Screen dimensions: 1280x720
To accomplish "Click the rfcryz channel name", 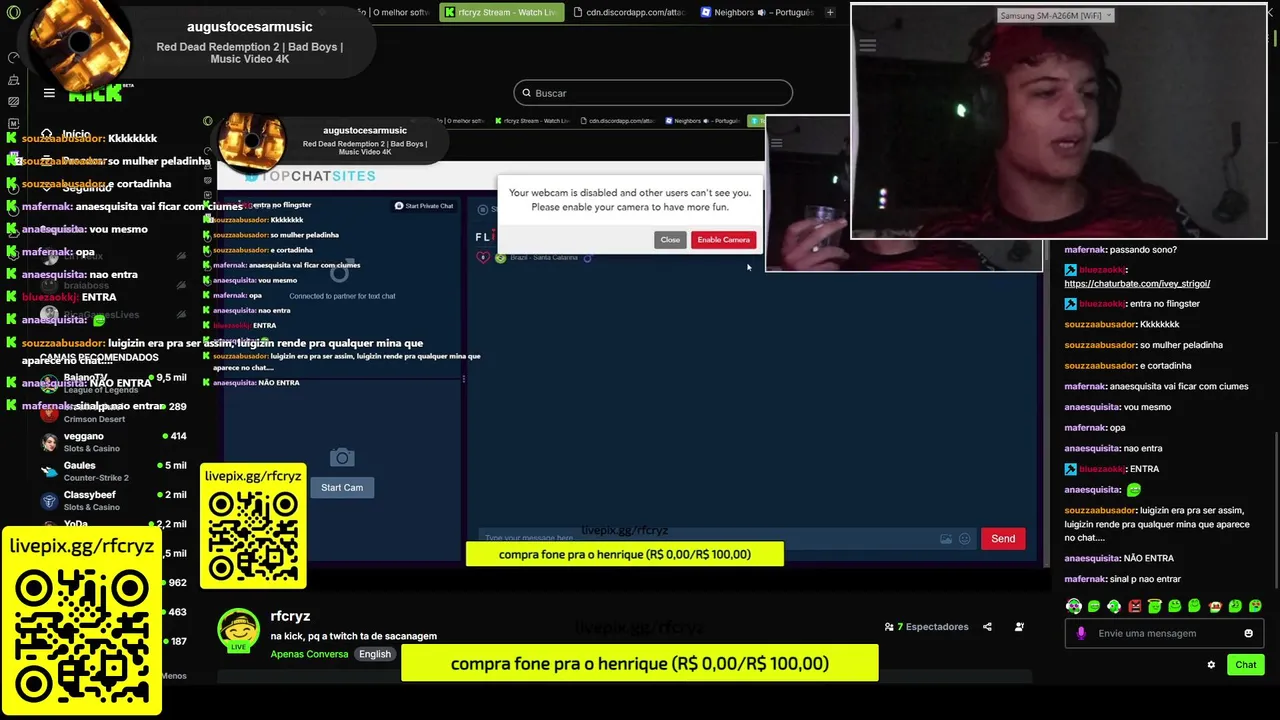I will click(x=290, y=616).
